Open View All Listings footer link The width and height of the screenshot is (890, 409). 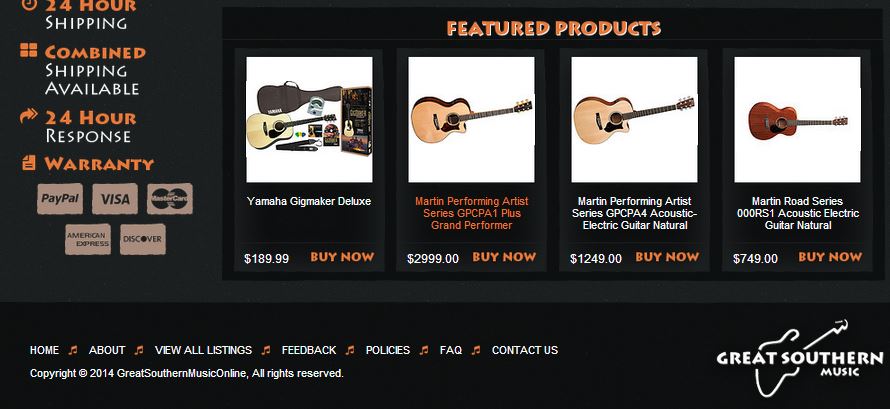203,351
